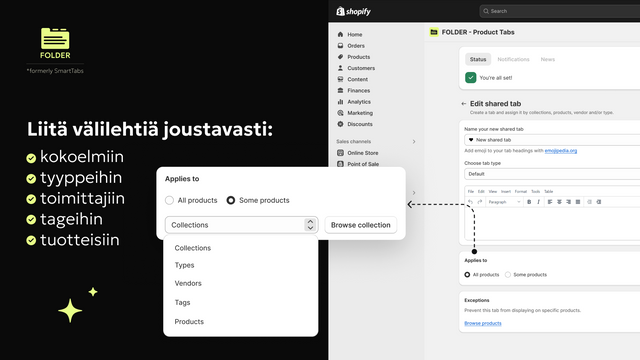Choose Tags from dropdown list
This screenshot has width=640, height=360.
pos(182,302)
